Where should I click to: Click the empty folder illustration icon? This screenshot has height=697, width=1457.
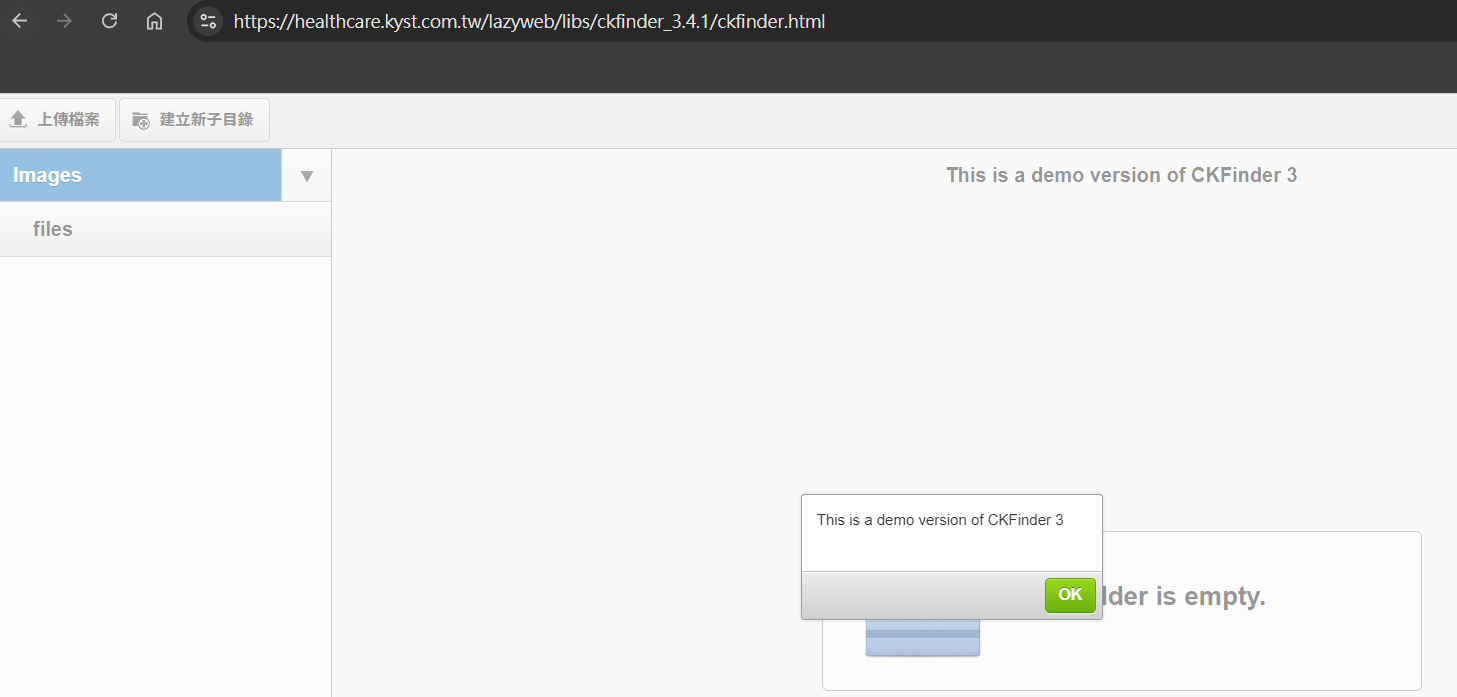click(x=923, y=636)
